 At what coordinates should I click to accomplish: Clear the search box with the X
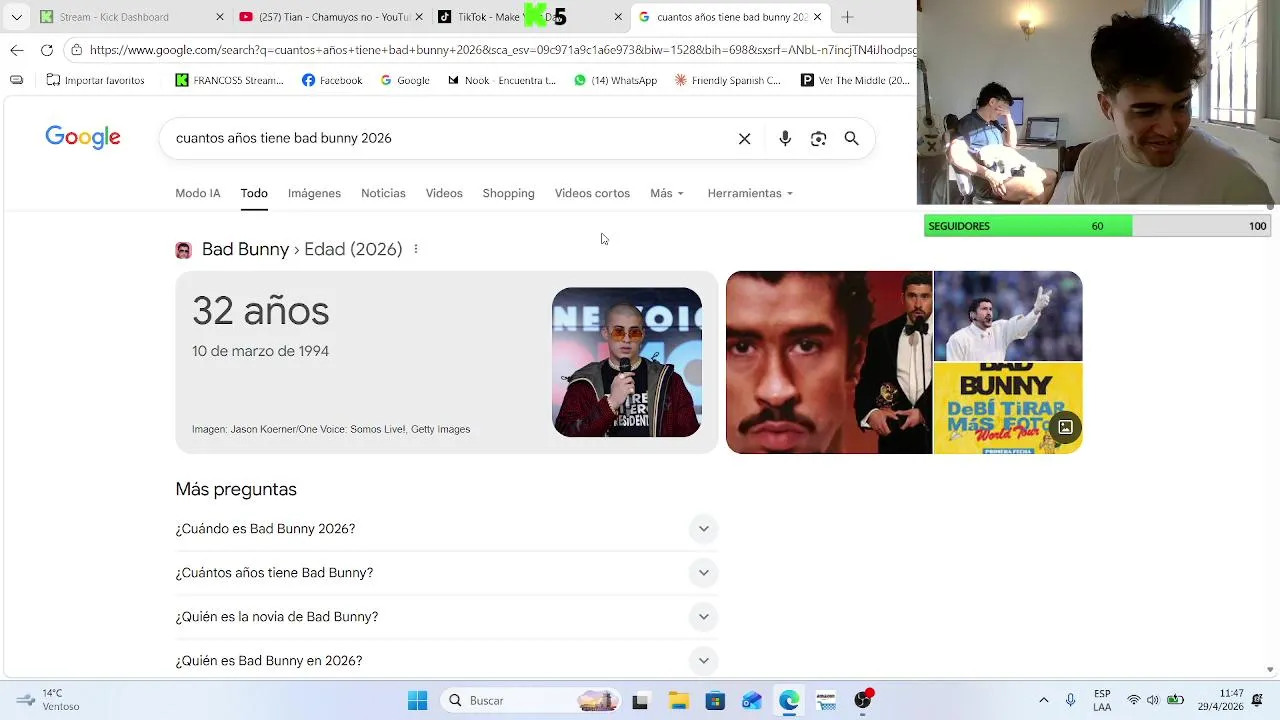(744, 139)
